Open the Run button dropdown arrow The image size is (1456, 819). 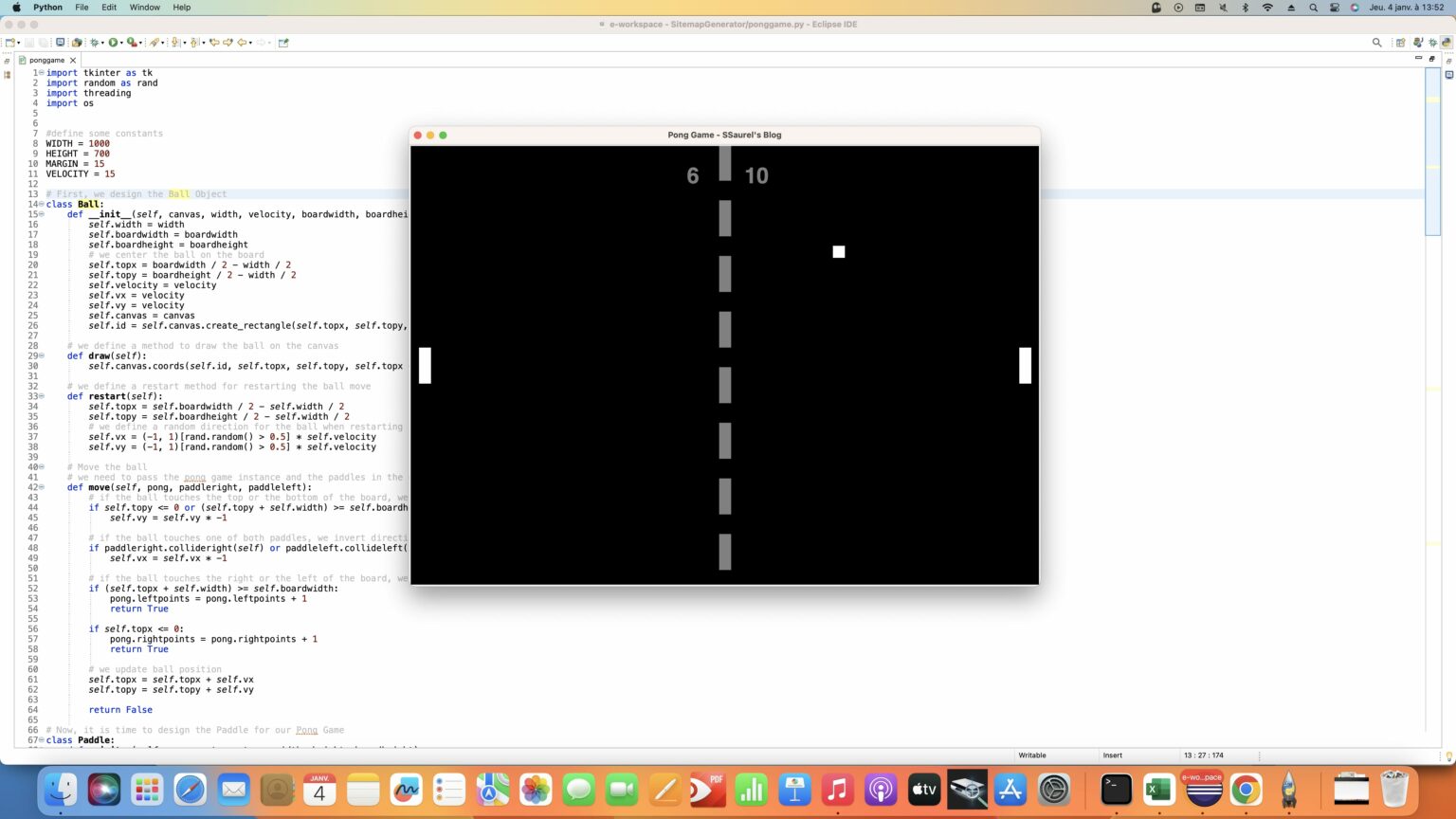point(120,43)
